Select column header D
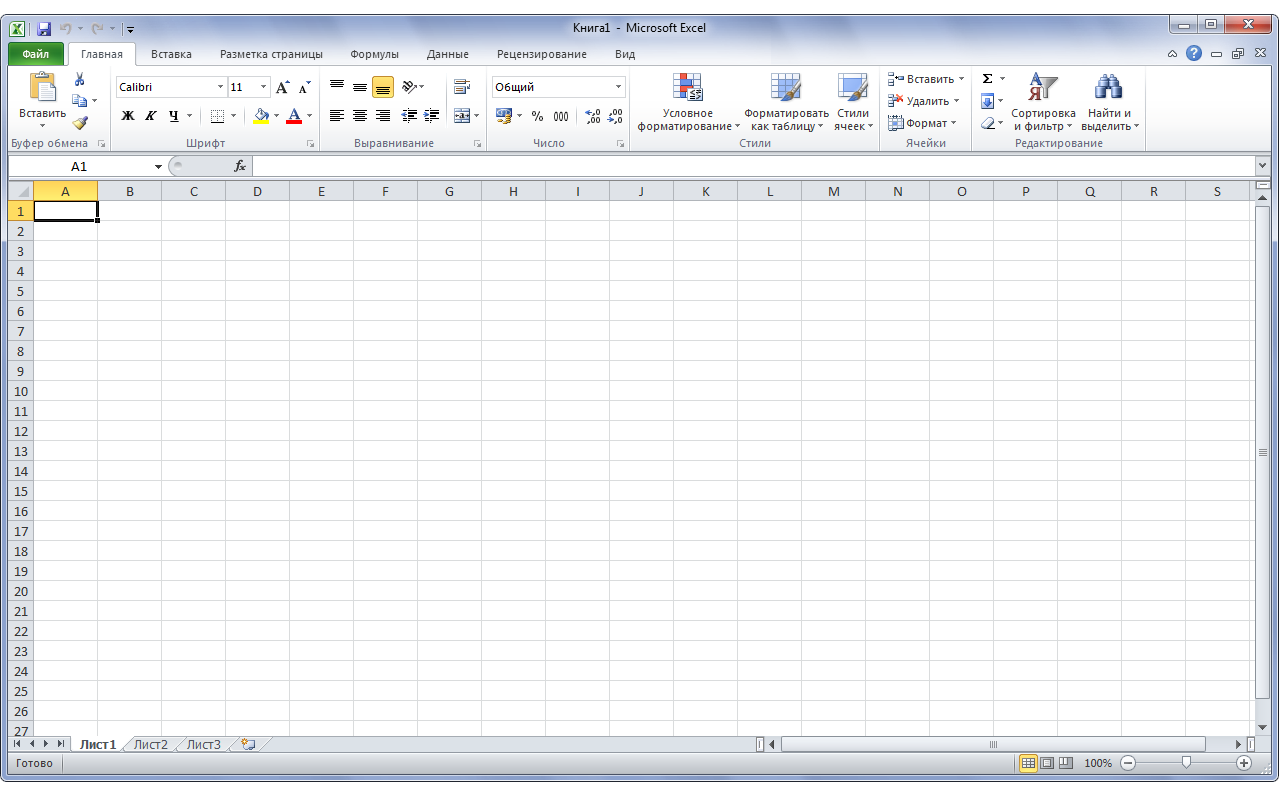Screen dimensions: 1280x800 (257, 191)
